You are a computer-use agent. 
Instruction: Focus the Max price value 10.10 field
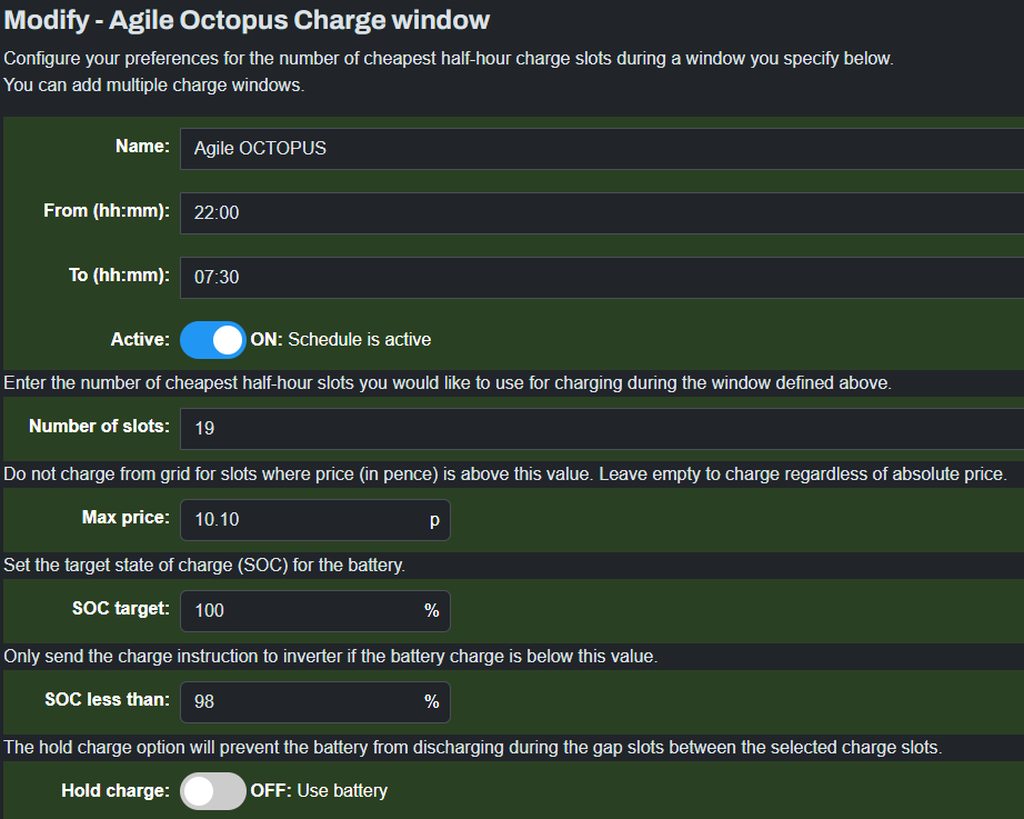click(x=300, y=520)
